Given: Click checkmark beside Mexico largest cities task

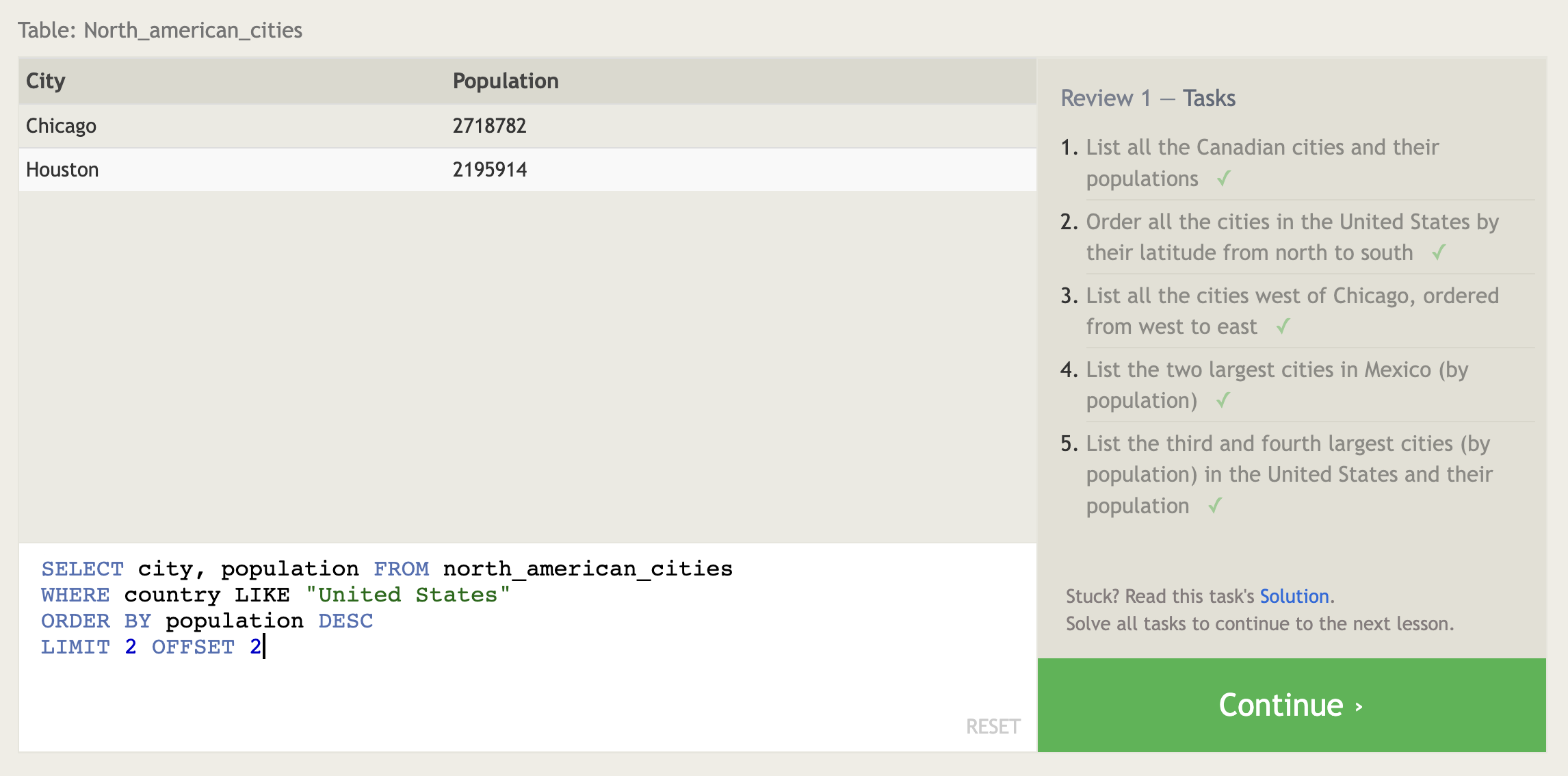Looking at the screenshot, I should [x=1223, y=400].
